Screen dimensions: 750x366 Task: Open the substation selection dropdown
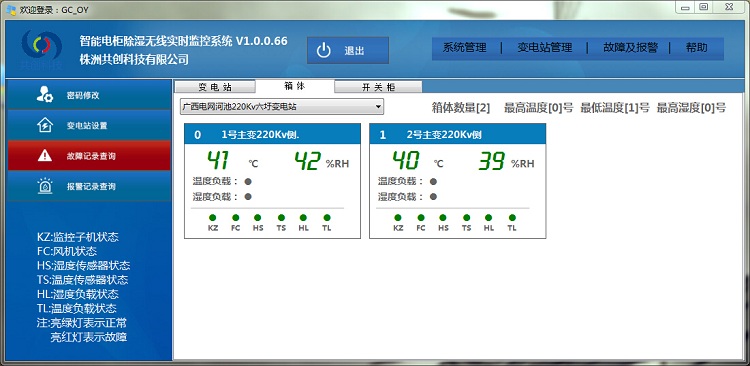282,107
